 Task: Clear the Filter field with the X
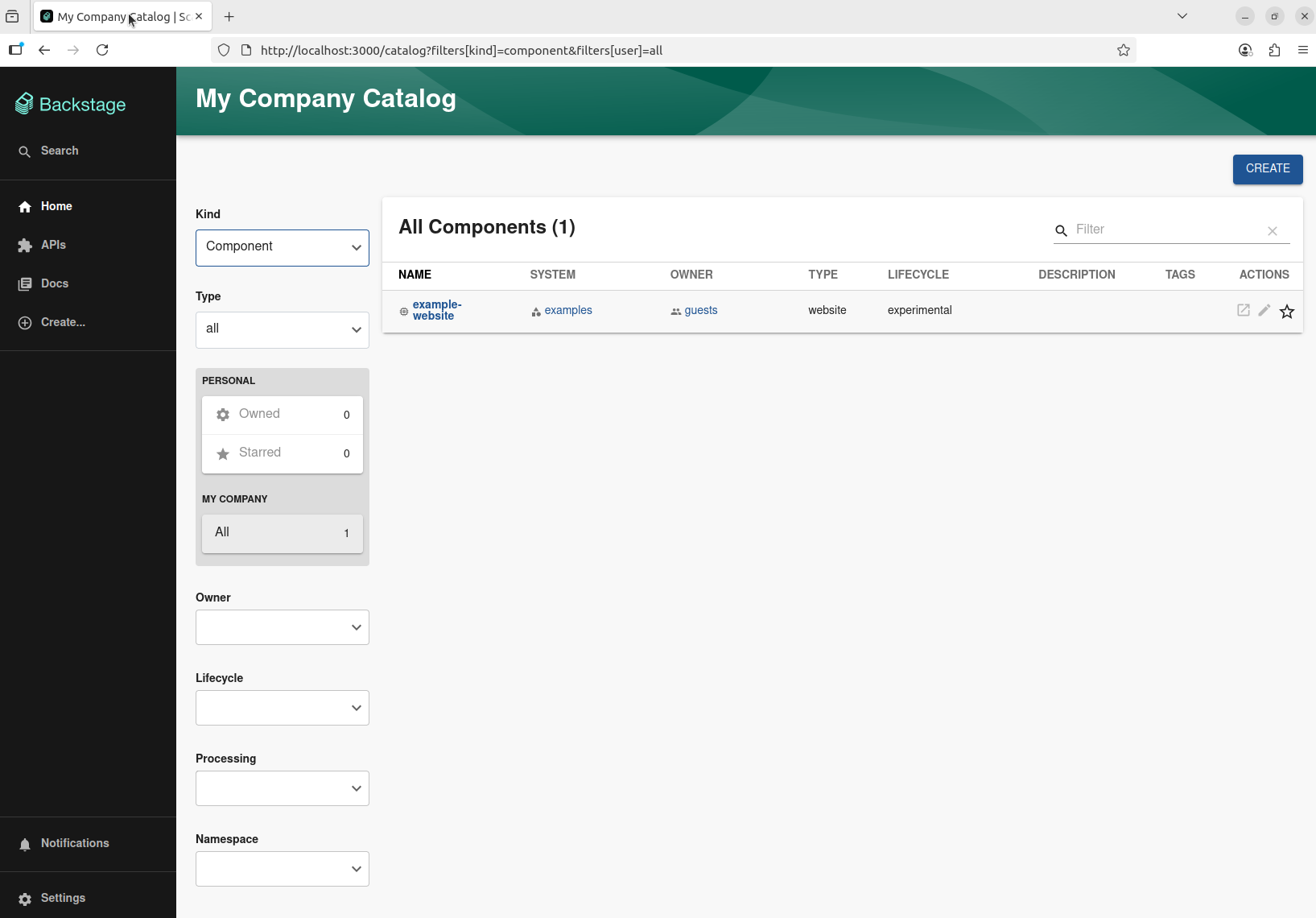[1273, 230]
